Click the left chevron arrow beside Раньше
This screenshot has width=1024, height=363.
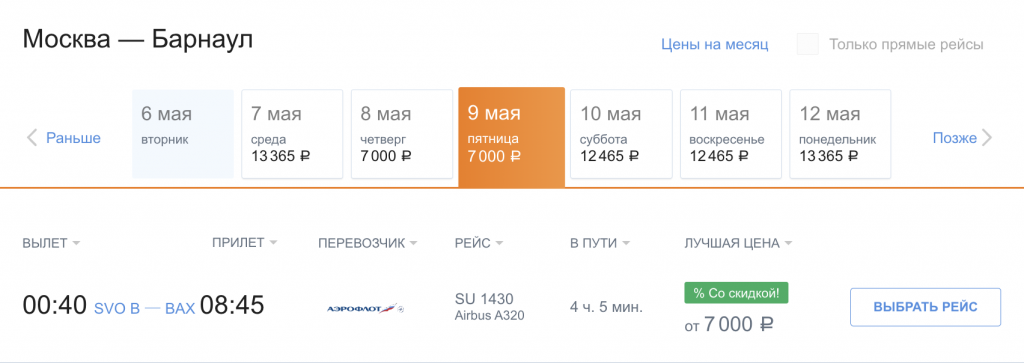[x=31, y=138]
